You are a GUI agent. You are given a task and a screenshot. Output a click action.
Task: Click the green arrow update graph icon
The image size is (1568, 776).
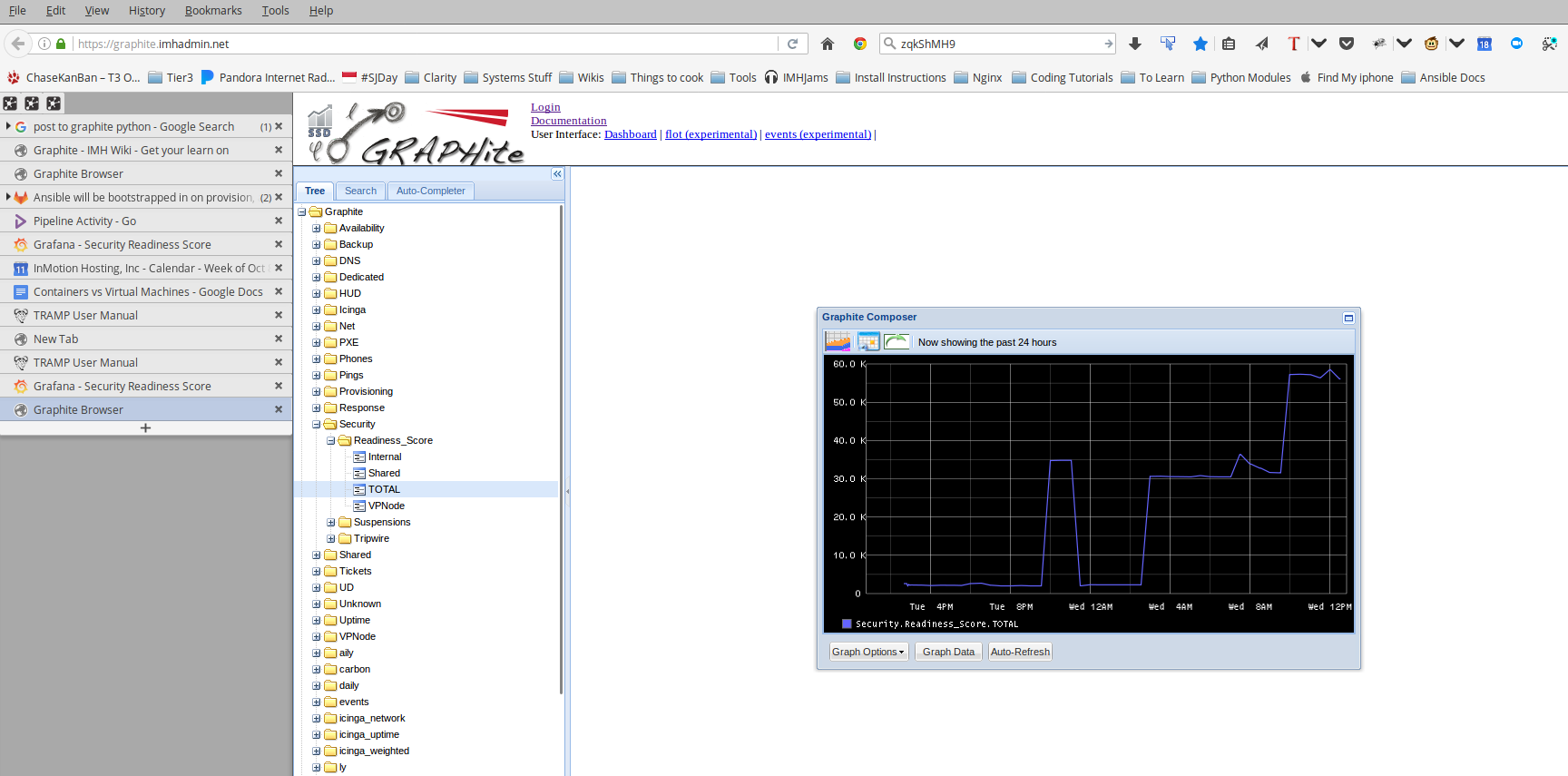coord(897,341)
